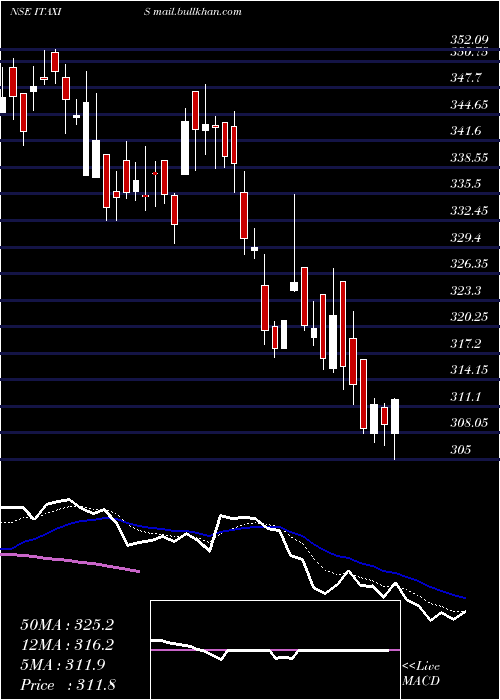Click the 12MA : 316.2 readout
Screen dimensions: 500x700
pos(67,645)
